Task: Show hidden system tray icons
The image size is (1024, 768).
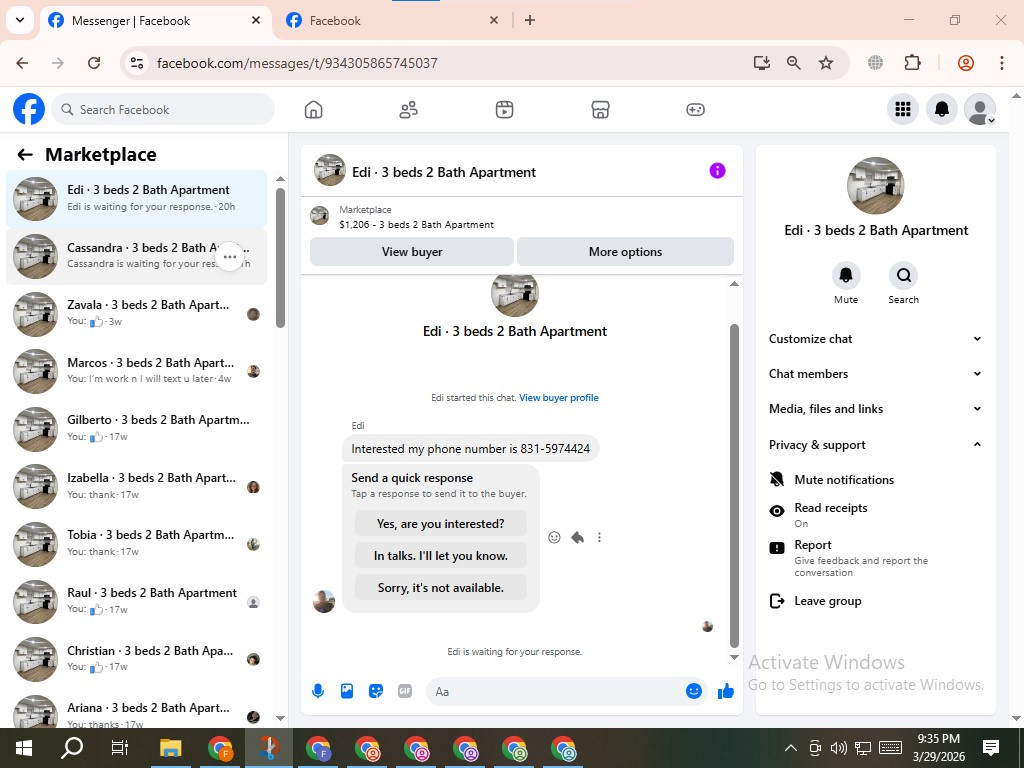Action: (x=790, y=748)
